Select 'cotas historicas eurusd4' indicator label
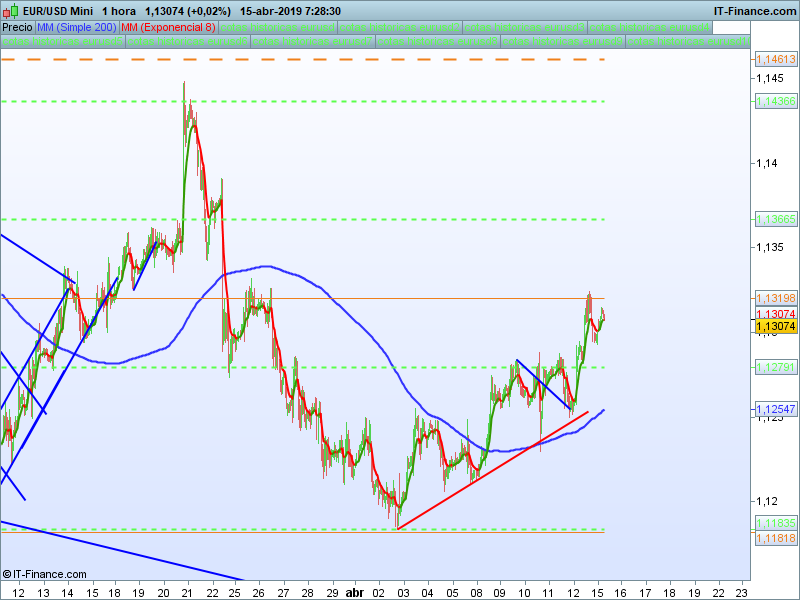 click(650, 27)
